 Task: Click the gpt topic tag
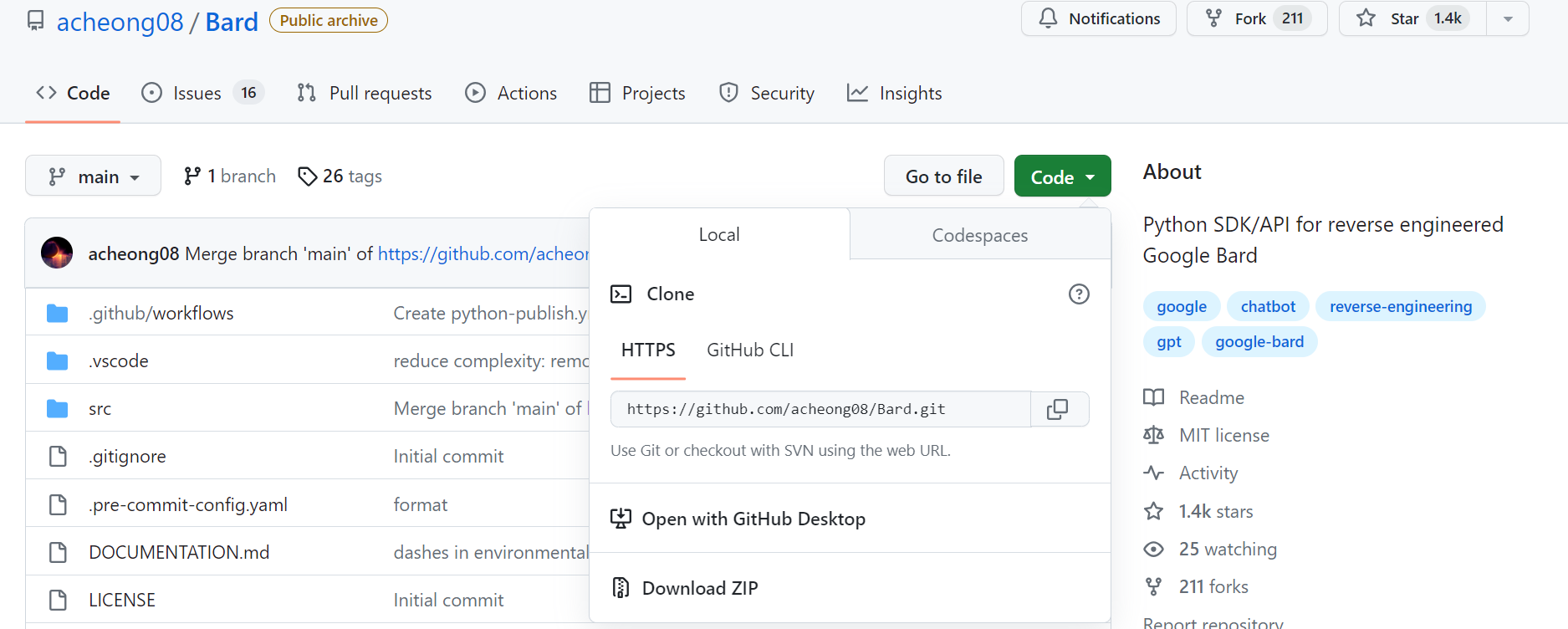[x=1169, y=341]
